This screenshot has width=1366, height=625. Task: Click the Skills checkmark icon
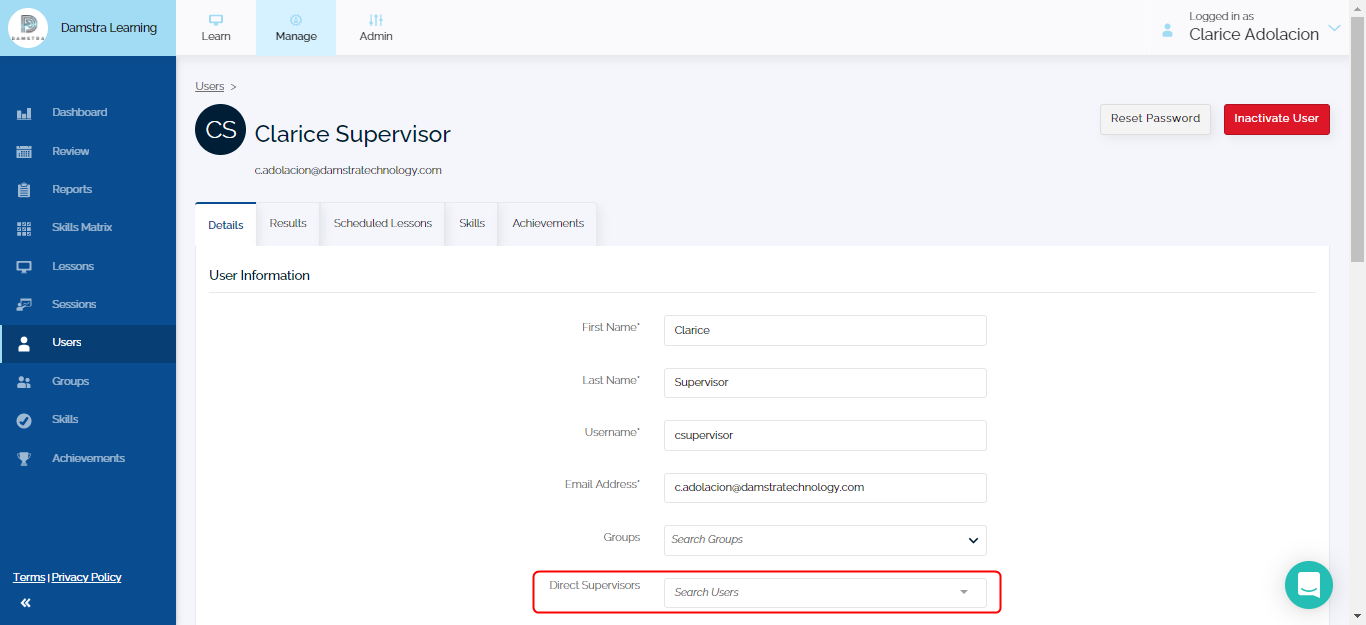point(25,420)
